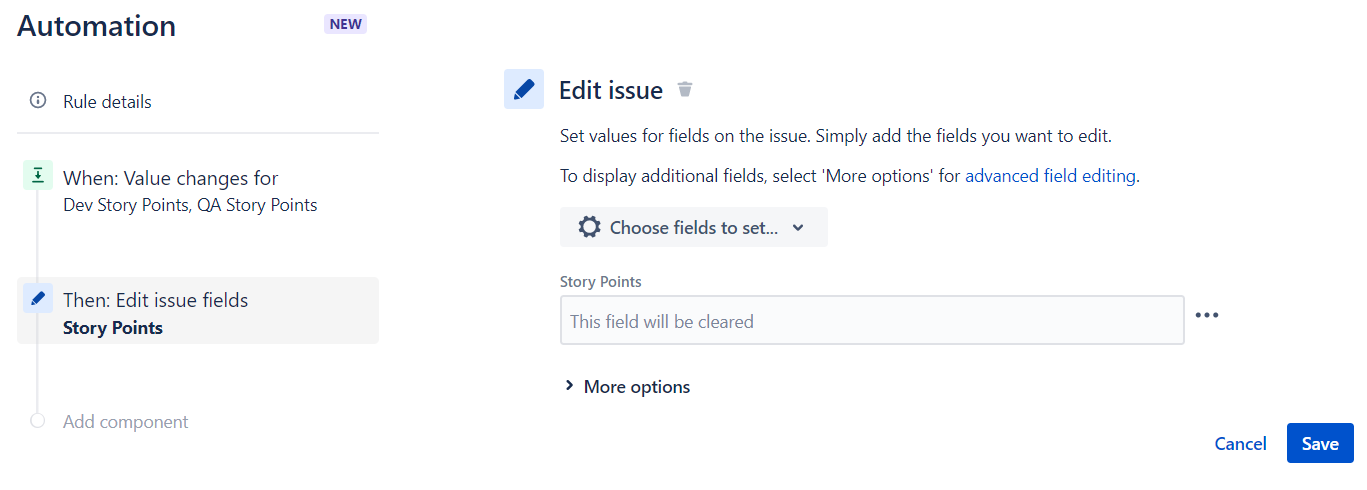
Task: Open the advanced field editing link
Action: 1050,176
